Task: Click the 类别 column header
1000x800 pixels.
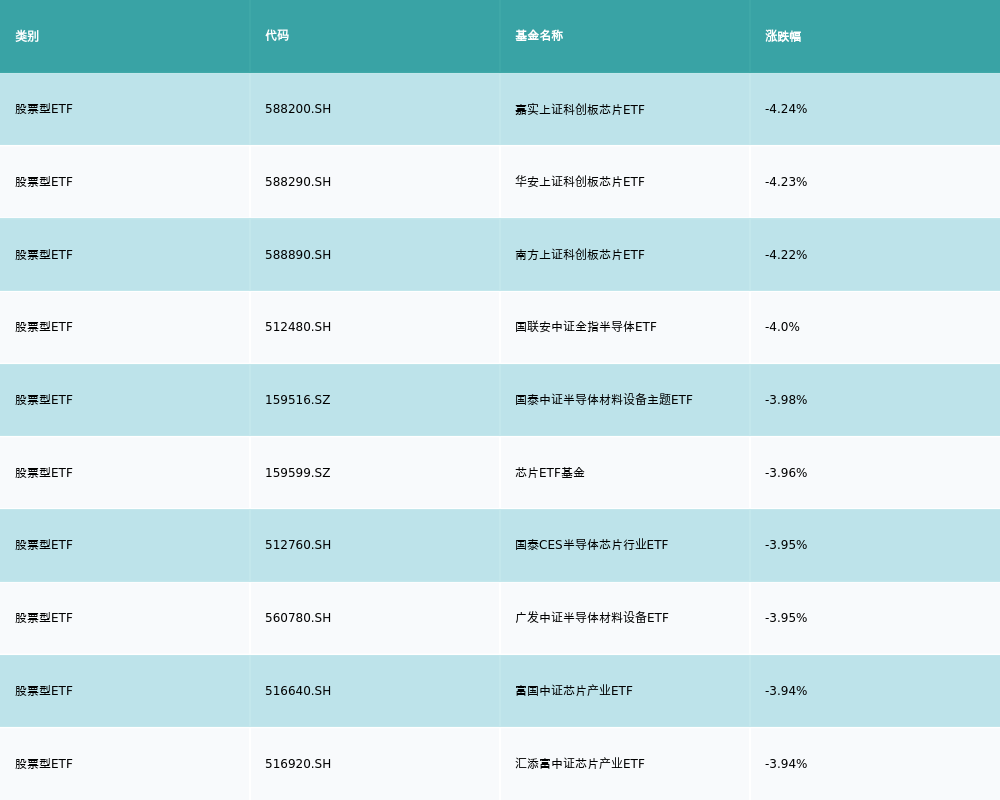Action: point(27,36)
